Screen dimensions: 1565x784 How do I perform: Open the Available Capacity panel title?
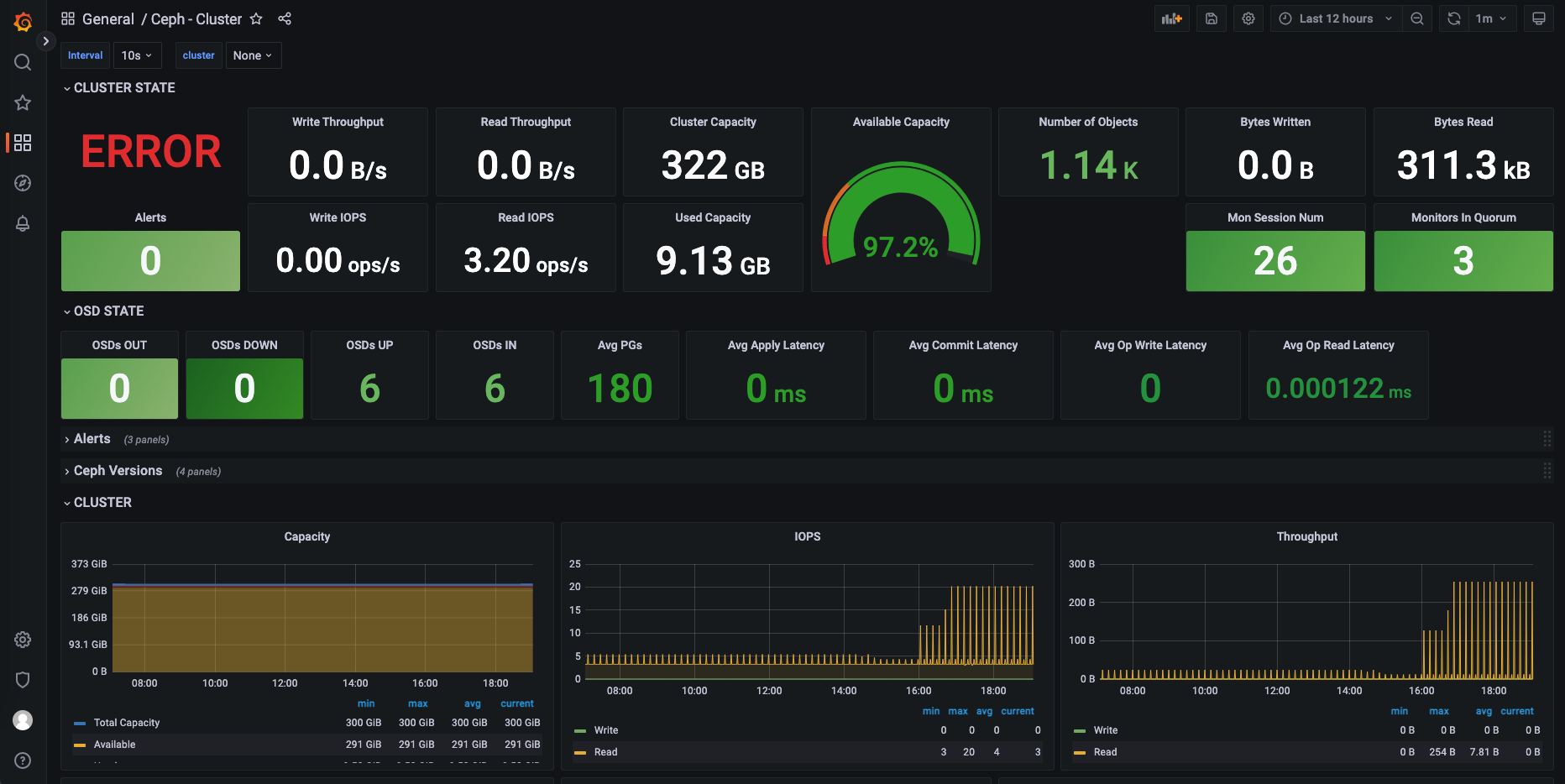pos(901,122)
